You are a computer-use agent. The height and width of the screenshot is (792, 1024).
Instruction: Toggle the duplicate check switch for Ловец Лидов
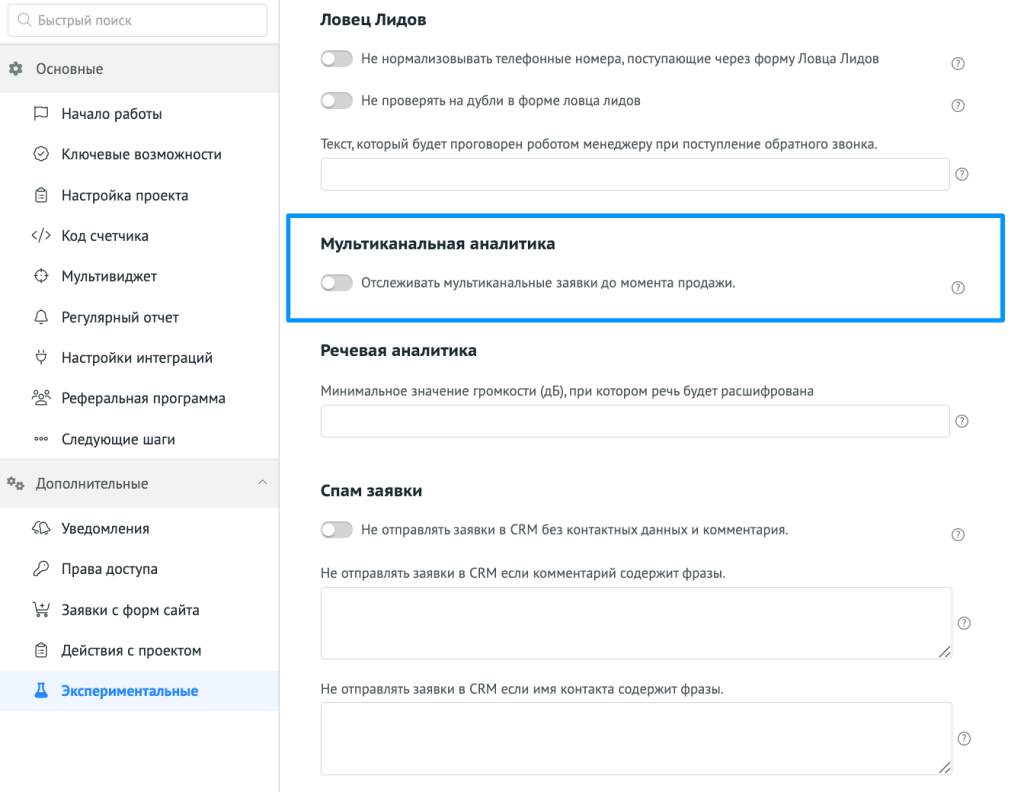337,100
